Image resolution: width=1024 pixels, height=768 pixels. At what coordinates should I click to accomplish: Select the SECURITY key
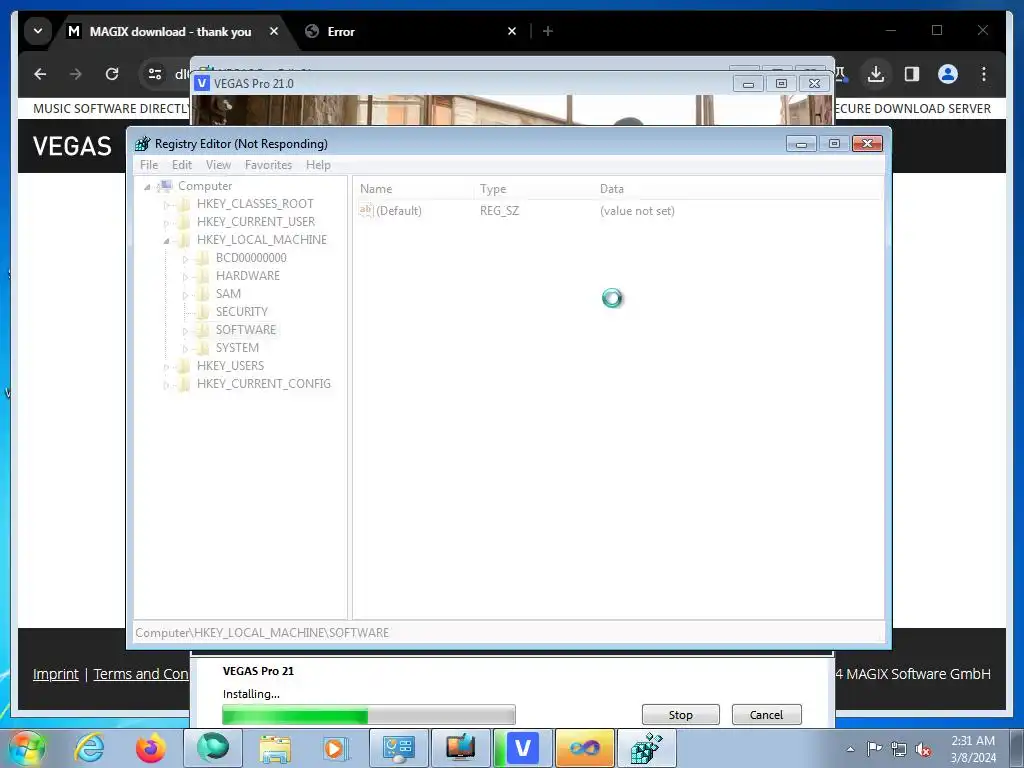tap(242, 312)
